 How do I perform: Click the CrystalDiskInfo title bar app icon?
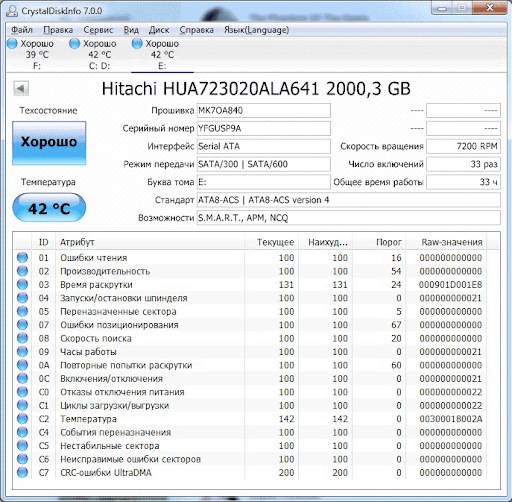click(x=12, y=11)
